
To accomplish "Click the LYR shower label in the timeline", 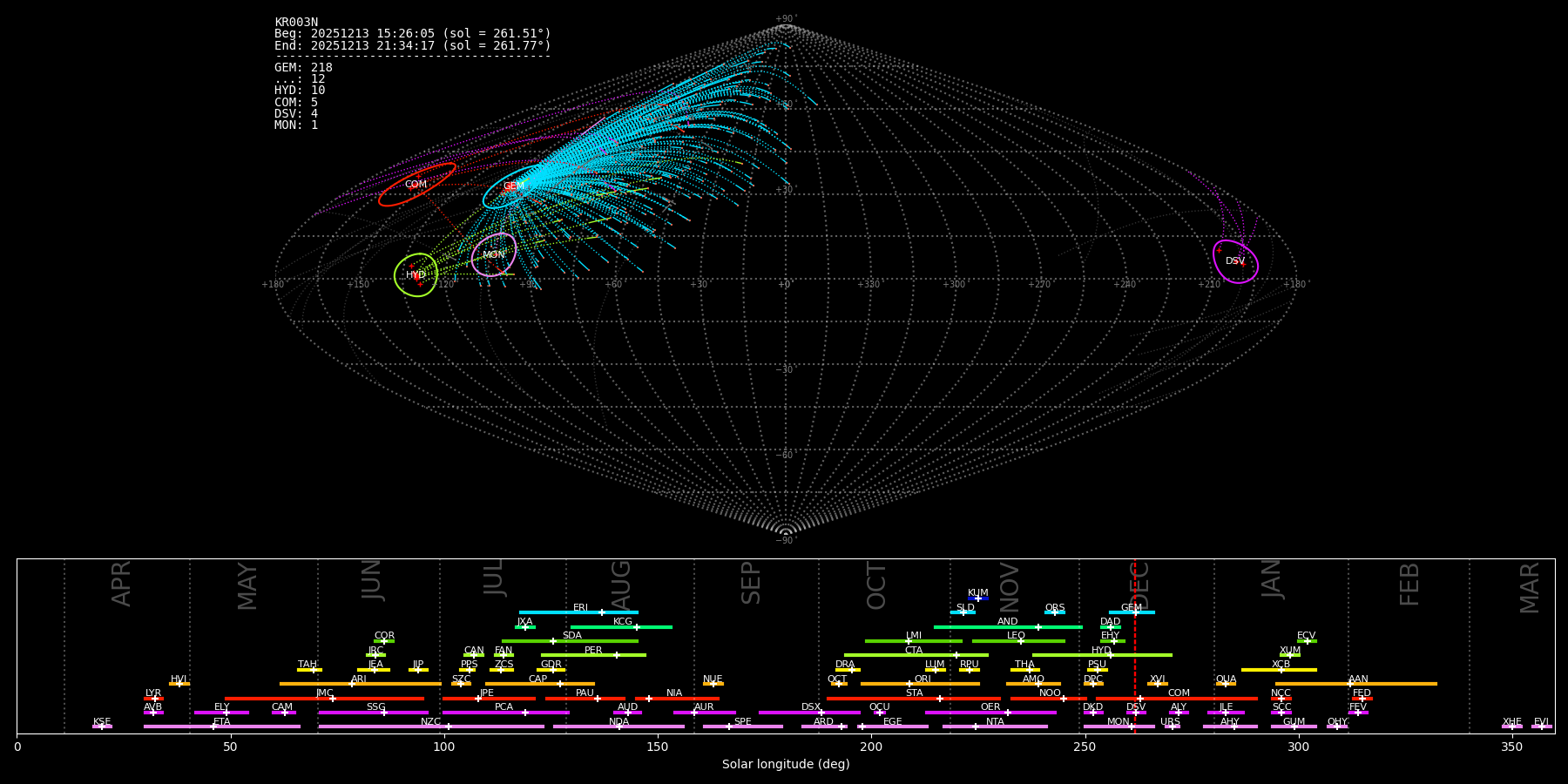I will (152, 693).
